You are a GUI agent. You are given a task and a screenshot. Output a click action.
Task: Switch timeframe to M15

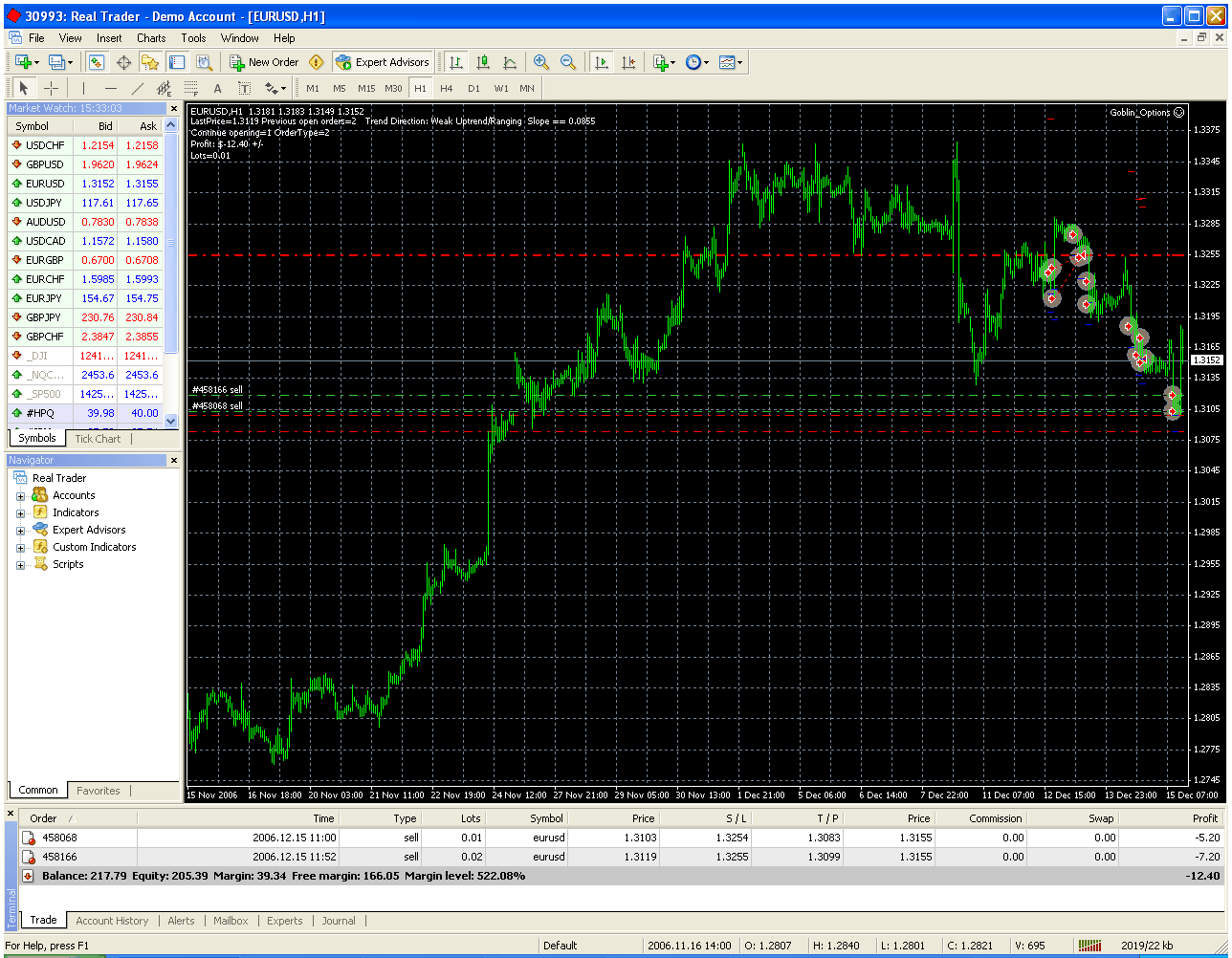(366, 88)
